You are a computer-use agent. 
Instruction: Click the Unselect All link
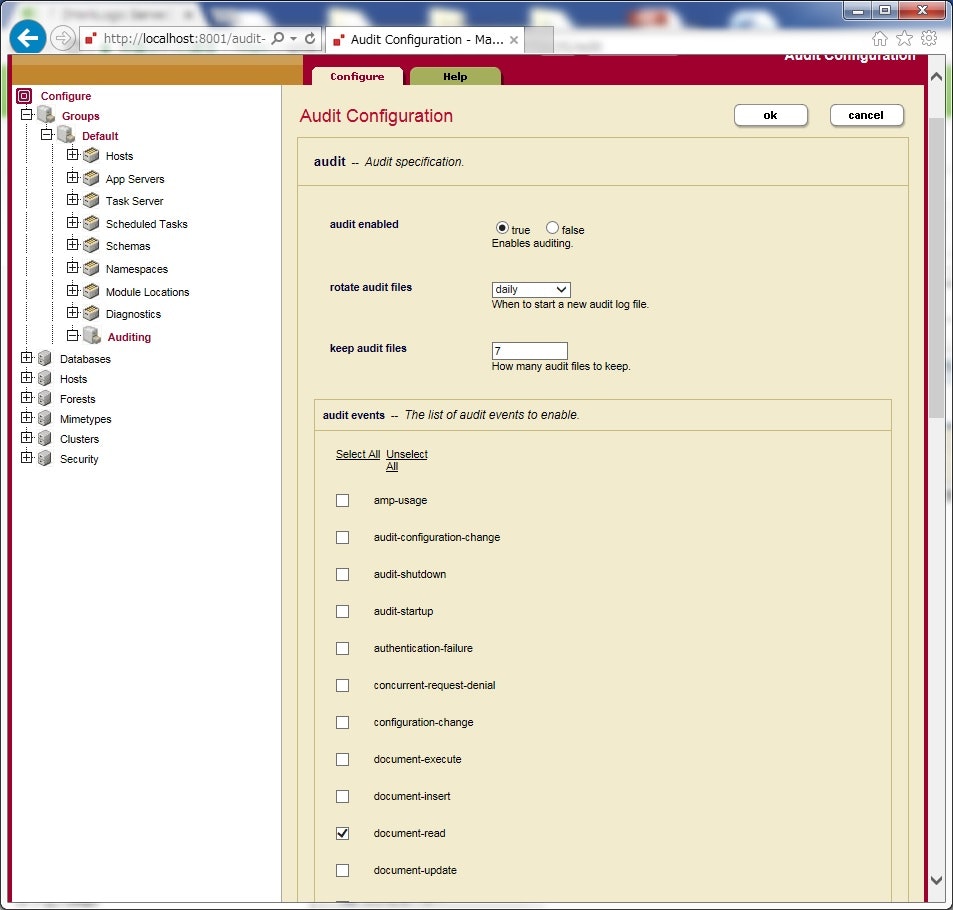(x=406, y=460)
